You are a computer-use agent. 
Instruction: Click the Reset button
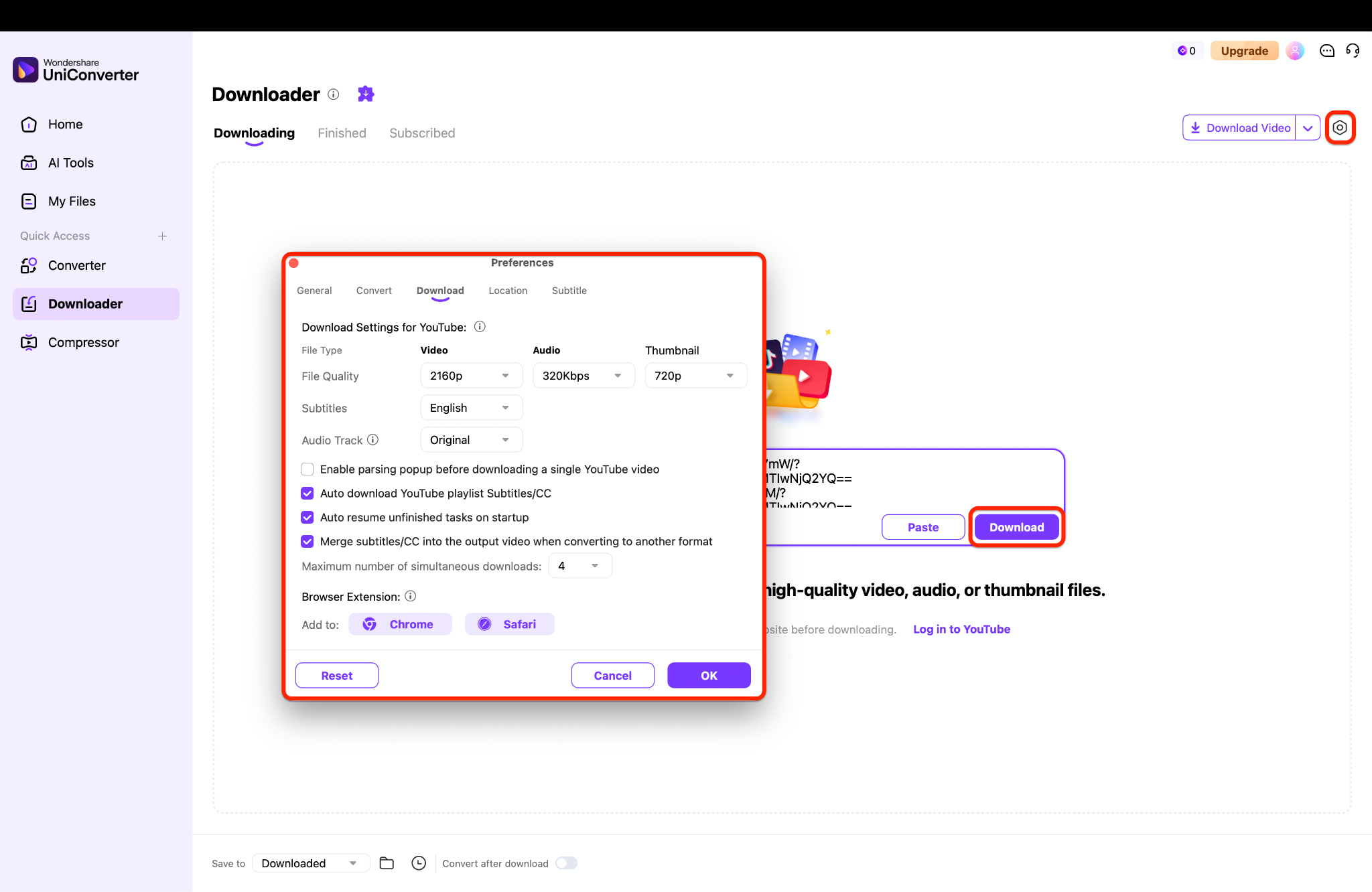pyautogui.click(x=337, y=676)
